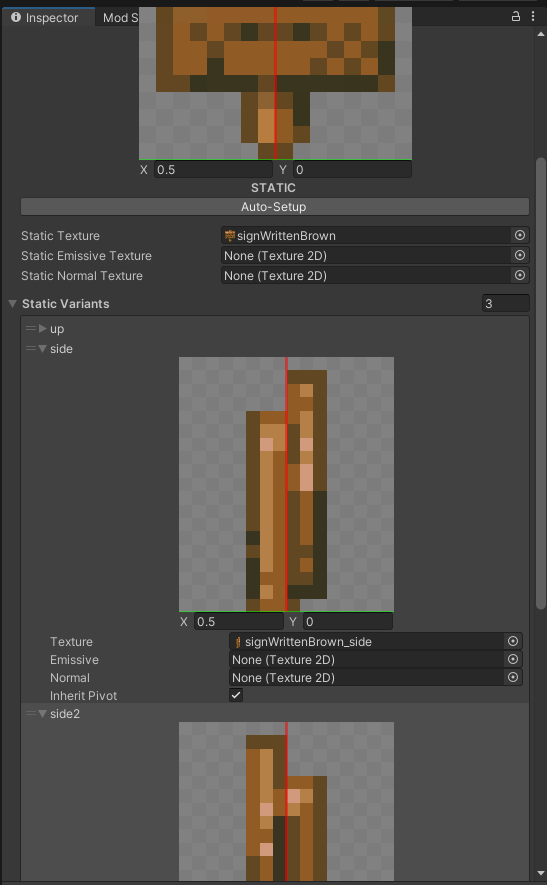Uncheck the Inherit Pivot checkbox
Viewport: 547px width, 885px height.
[x=236, y=695]
